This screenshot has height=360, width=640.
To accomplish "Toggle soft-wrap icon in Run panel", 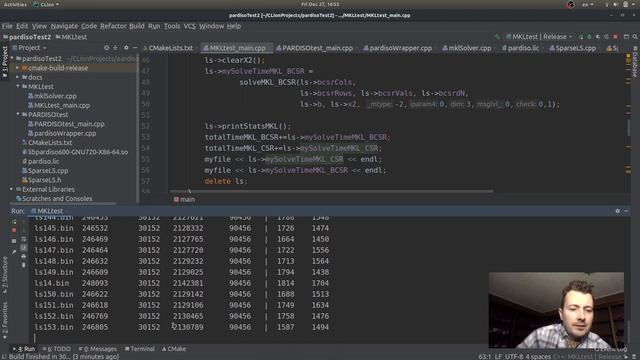I will pyautogui.click(x=24, y=239).
